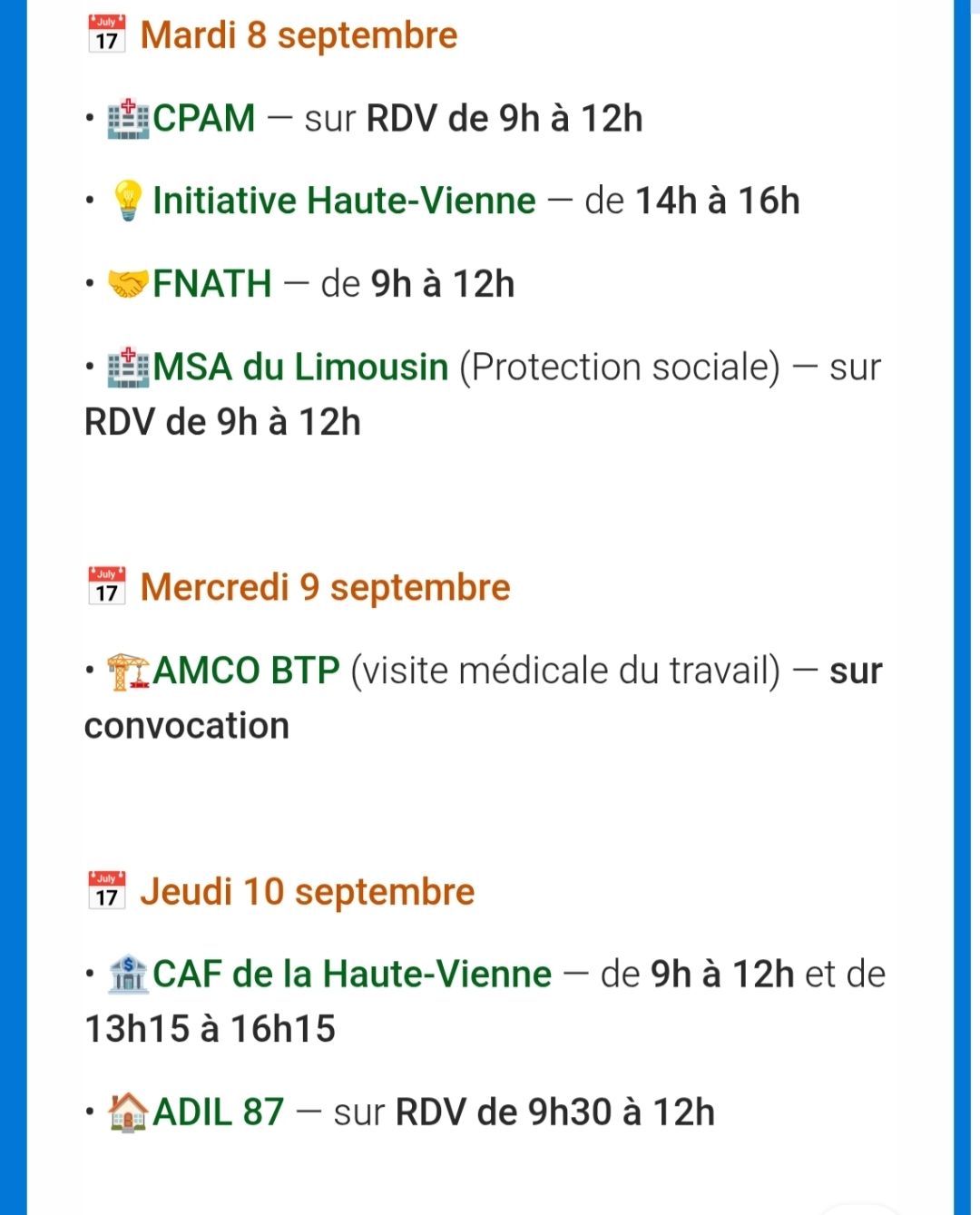Tap the construction crane emoji before AMCO BTP

point(128,671)
